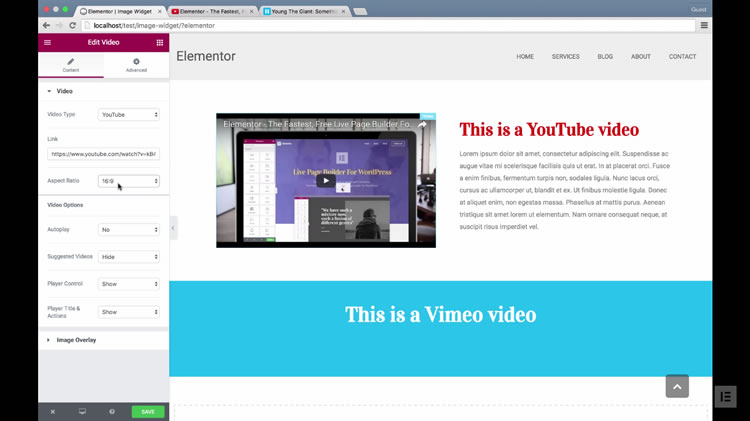Viewport: 750px width, 421px height.
Task: Play the YouTube video preview
Action: point(325,181)
